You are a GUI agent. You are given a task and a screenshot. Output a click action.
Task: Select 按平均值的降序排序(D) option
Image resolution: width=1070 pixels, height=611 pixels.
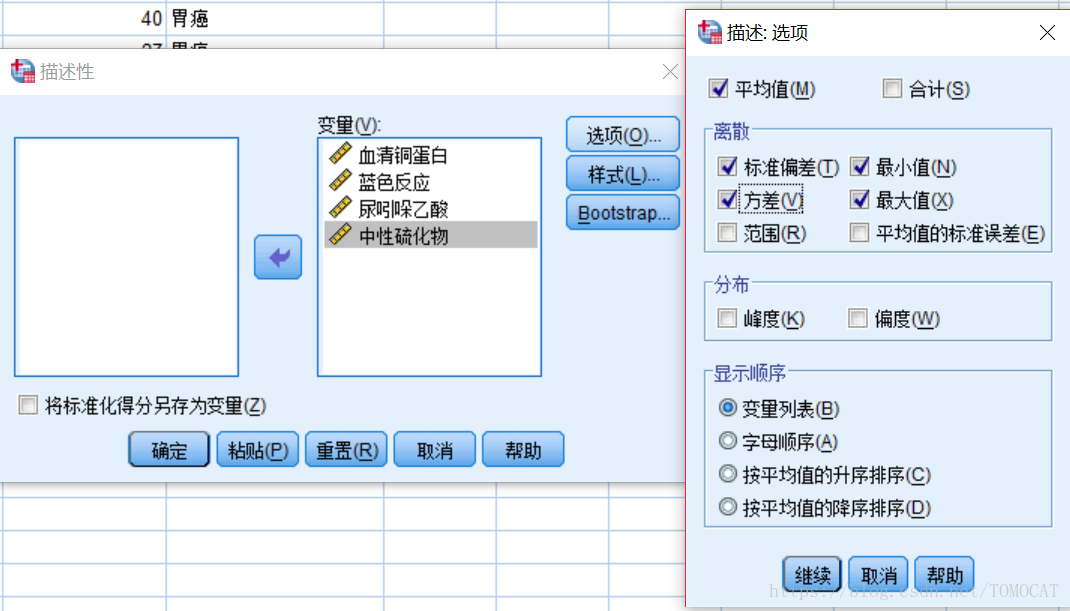click(727, 507)
